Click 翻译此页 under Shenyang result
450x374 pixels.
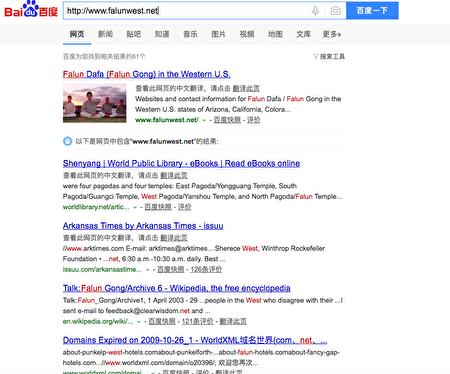[x=174, y=175]
